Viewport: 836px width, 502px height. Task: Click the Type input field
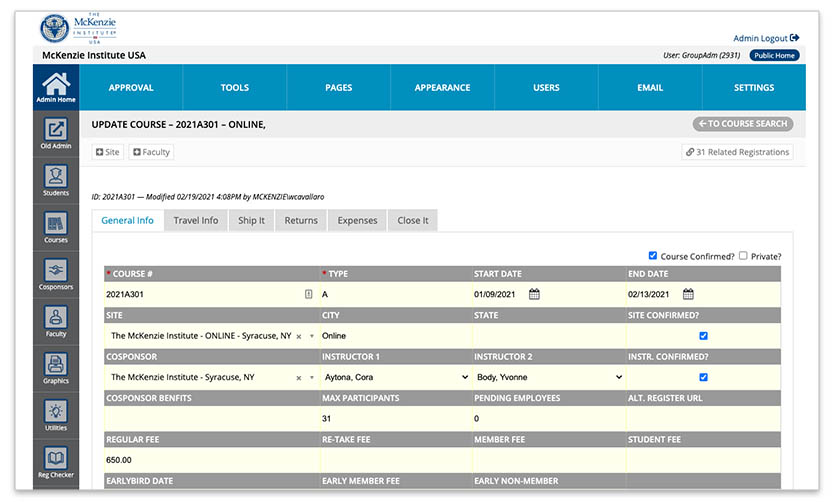click(396, 294)
